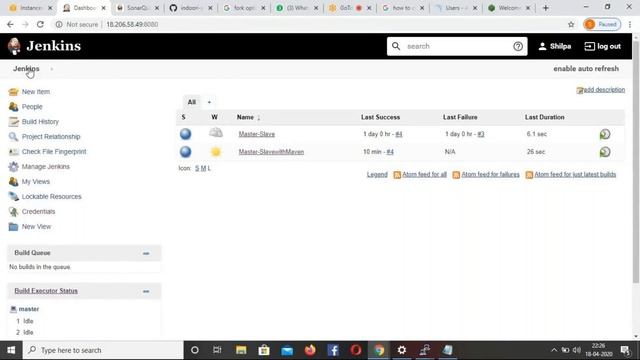Select the All view tab
This screenshot has width=640, height=360.
(192, 102)
